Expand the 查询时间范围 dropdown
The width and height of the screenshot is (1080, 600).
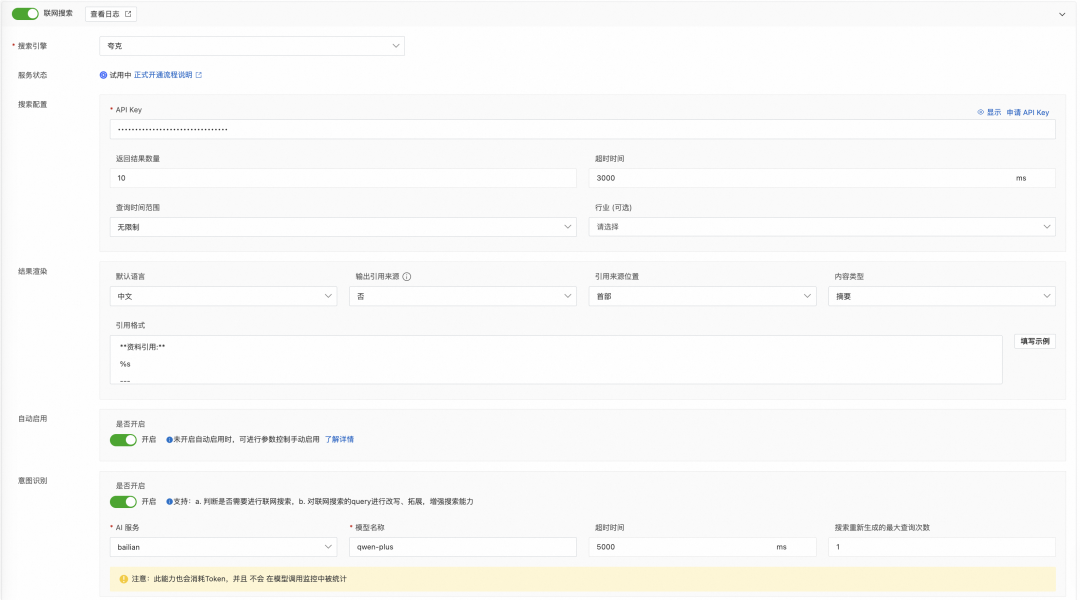pos(344,227)
